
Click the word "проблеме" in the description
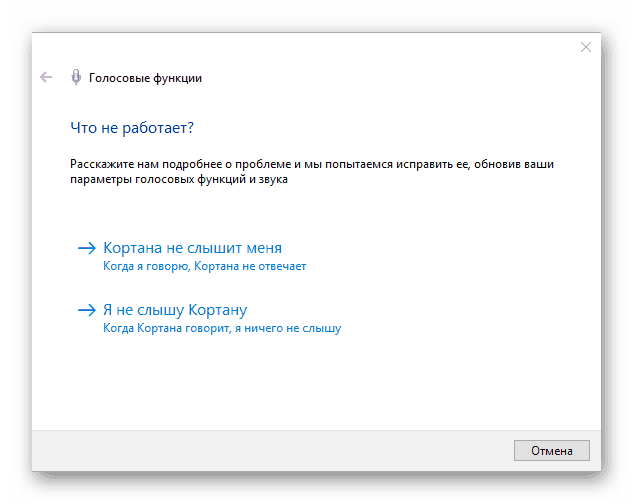click(x=259, y=163)
